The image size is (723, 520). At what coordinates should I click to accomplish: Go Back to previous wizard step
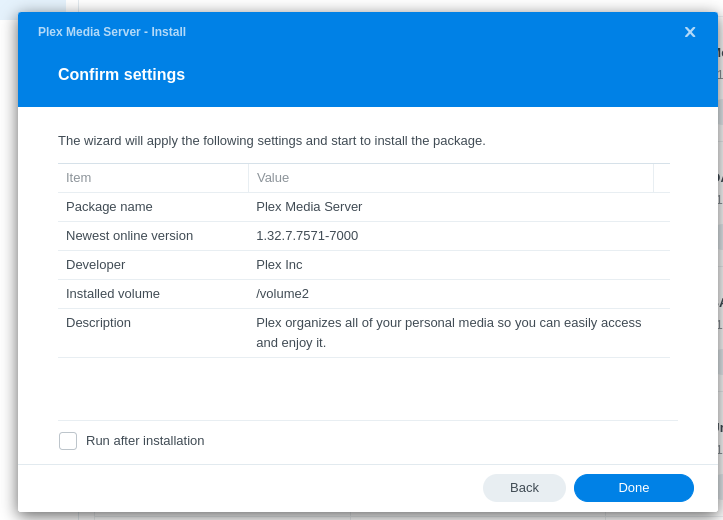[524, 488]
